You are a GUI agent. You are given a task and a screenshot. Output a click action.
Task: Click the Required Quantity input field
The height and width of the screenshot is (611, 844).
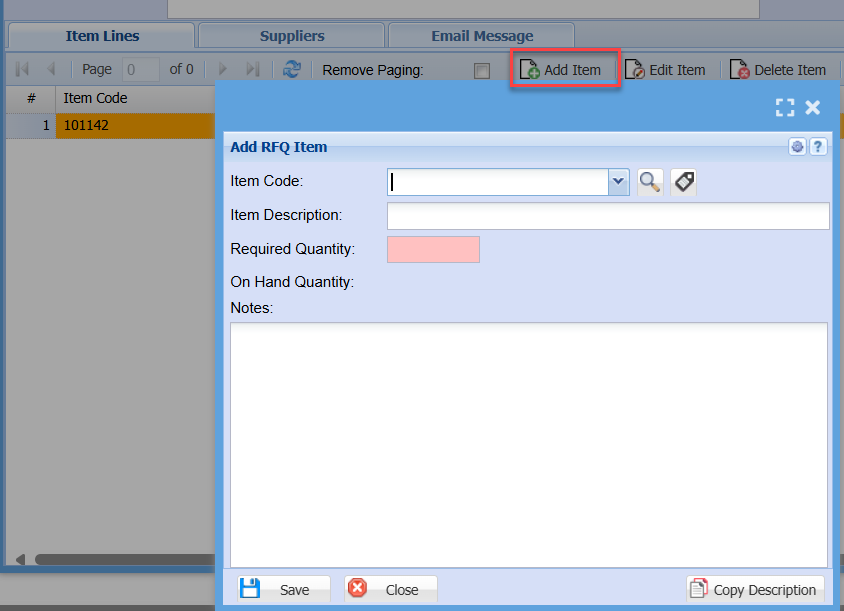tap(433, 249)
